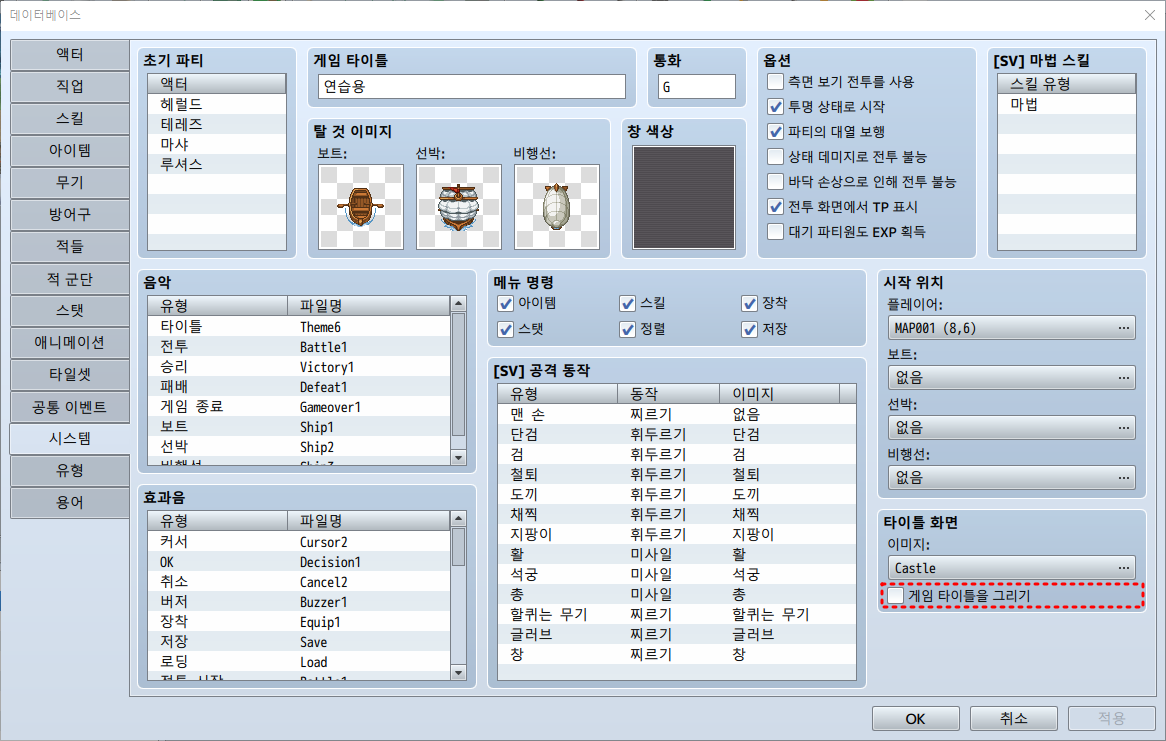Select 테레즈 in initial party list
The width and height of the screenshot is (1166, 741).
(217, 124)
